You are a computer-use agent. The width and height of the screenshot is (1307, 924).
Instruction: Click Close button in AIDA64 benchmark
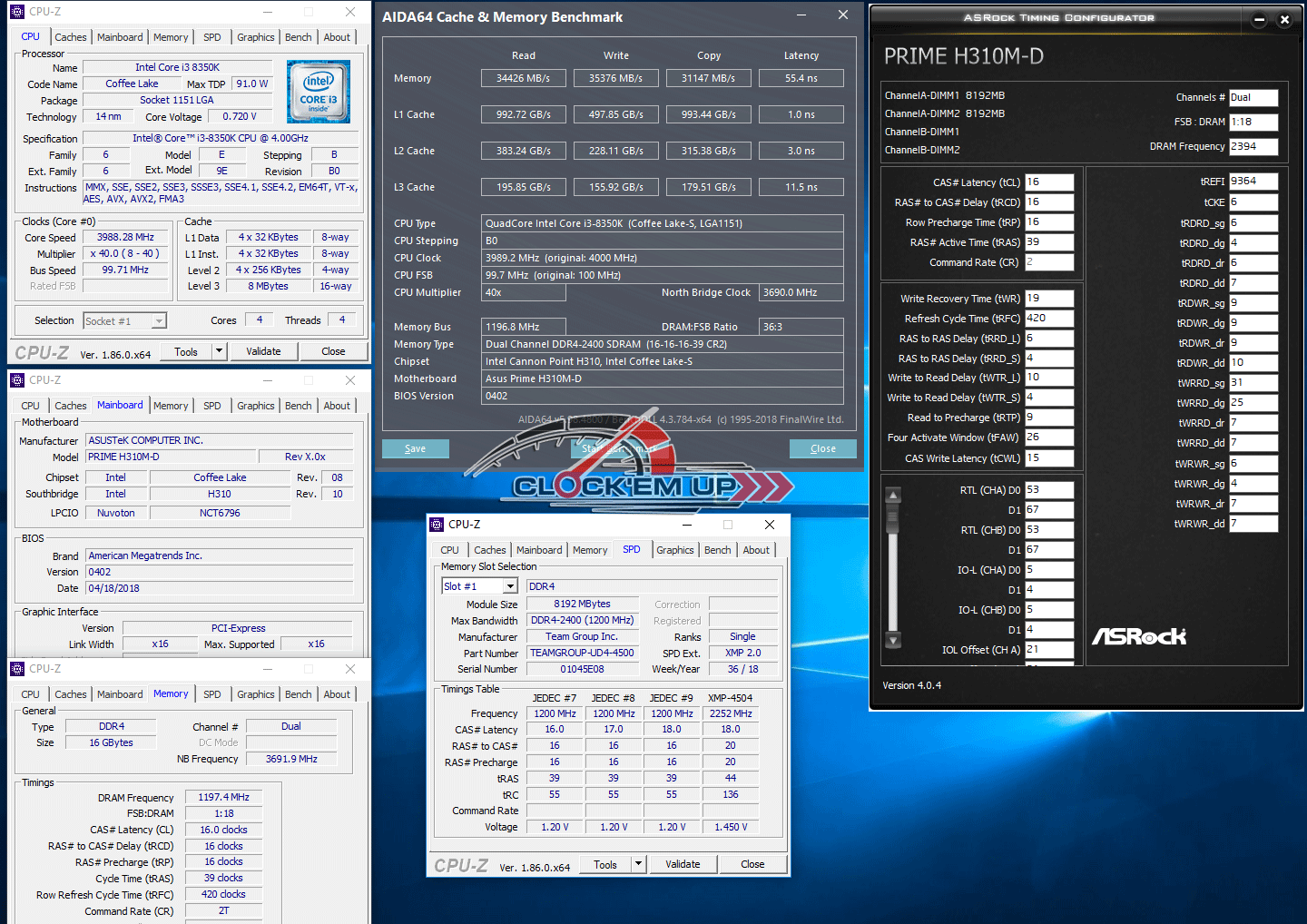[822, 448]
